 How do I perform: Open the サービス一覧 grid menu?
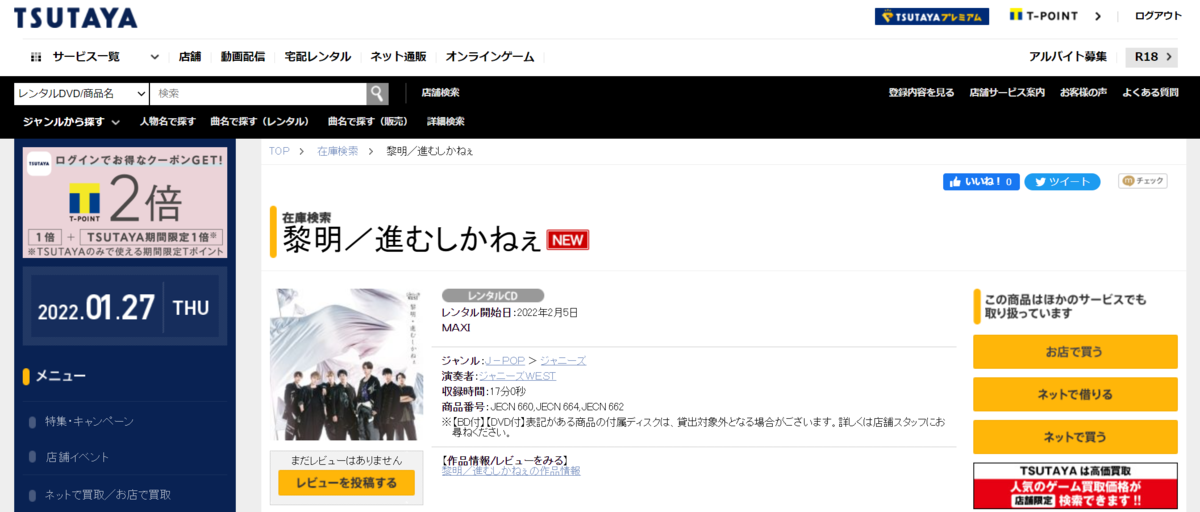point(36,57)
